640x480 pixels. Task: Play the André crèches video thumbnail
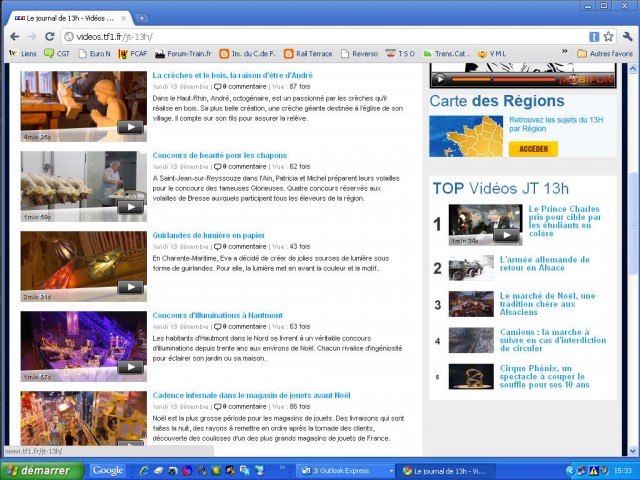84,106
